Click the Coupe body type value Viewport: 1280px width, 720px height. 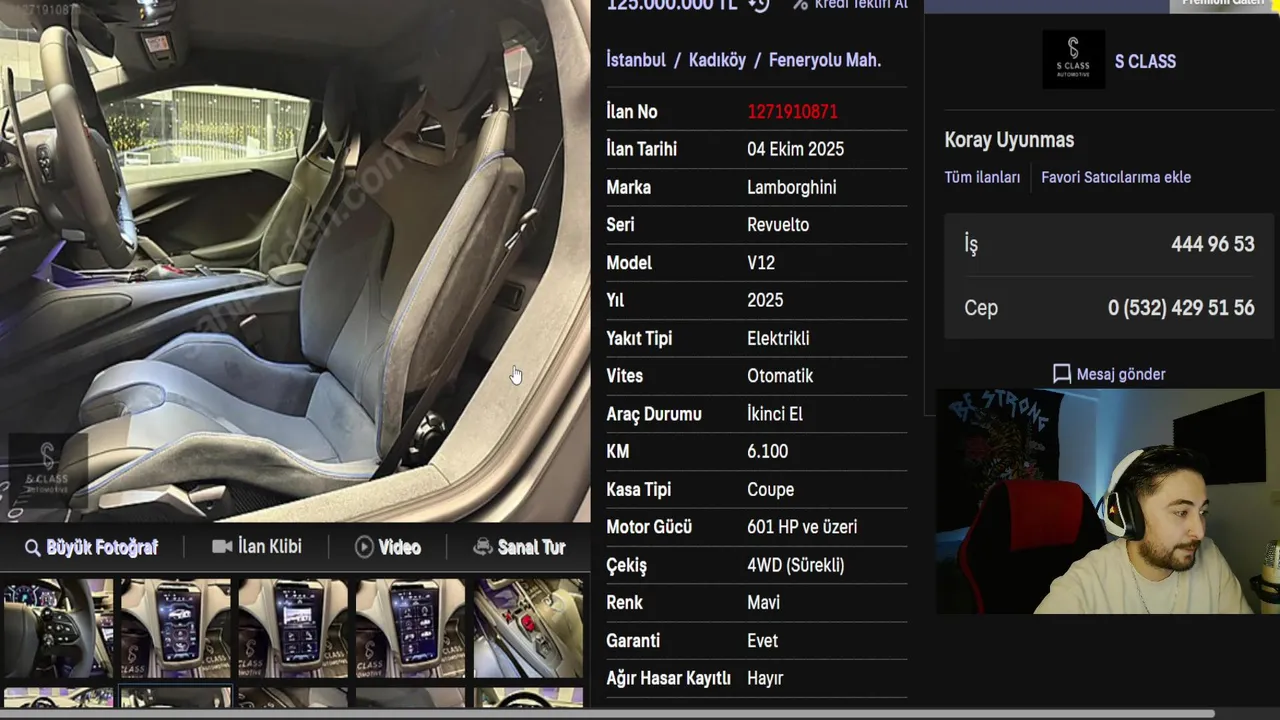click(x=770, y=489)
